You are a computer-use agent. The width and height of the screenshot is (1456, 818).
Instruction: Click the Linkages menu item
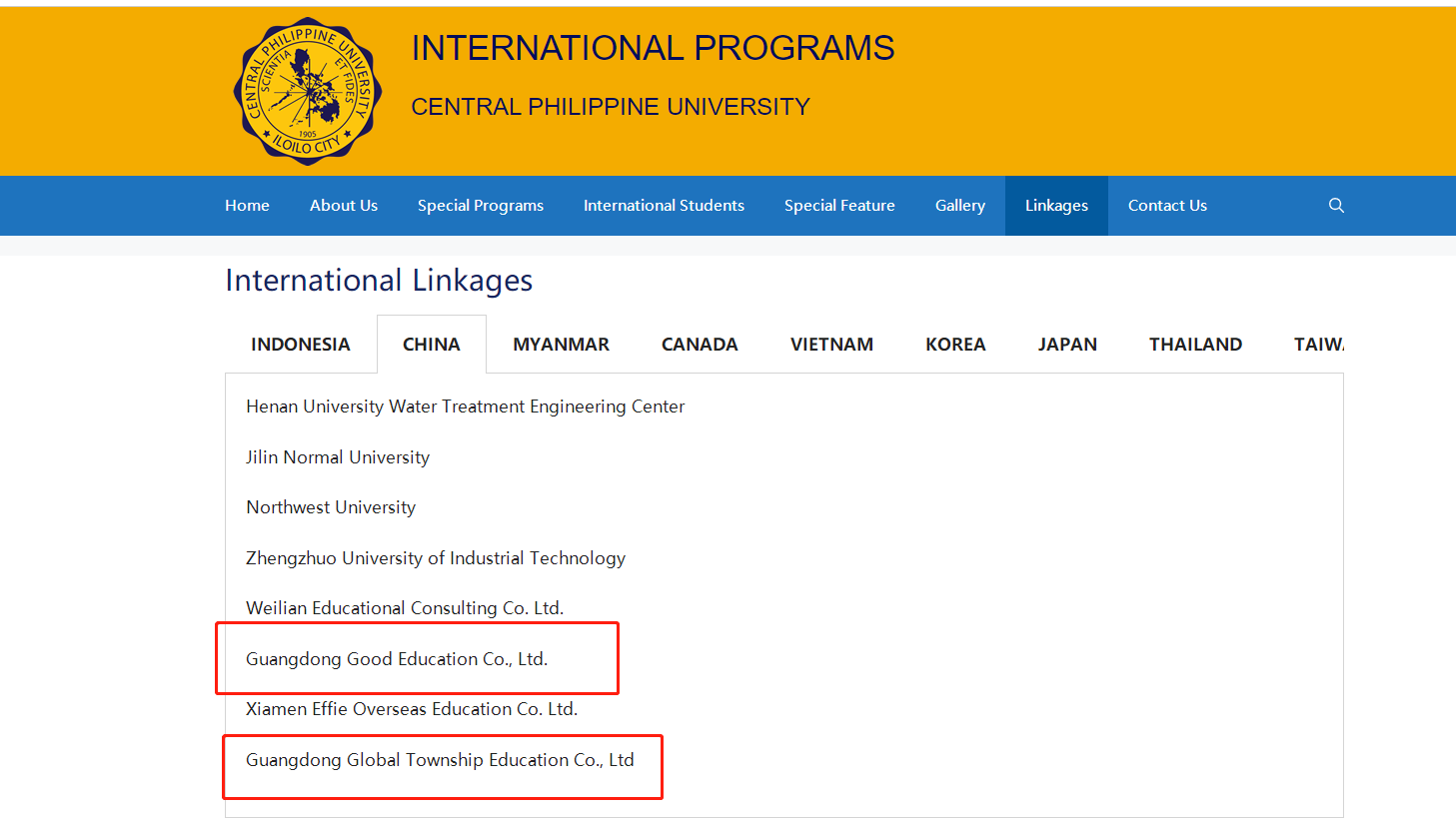pos(1056,206)
